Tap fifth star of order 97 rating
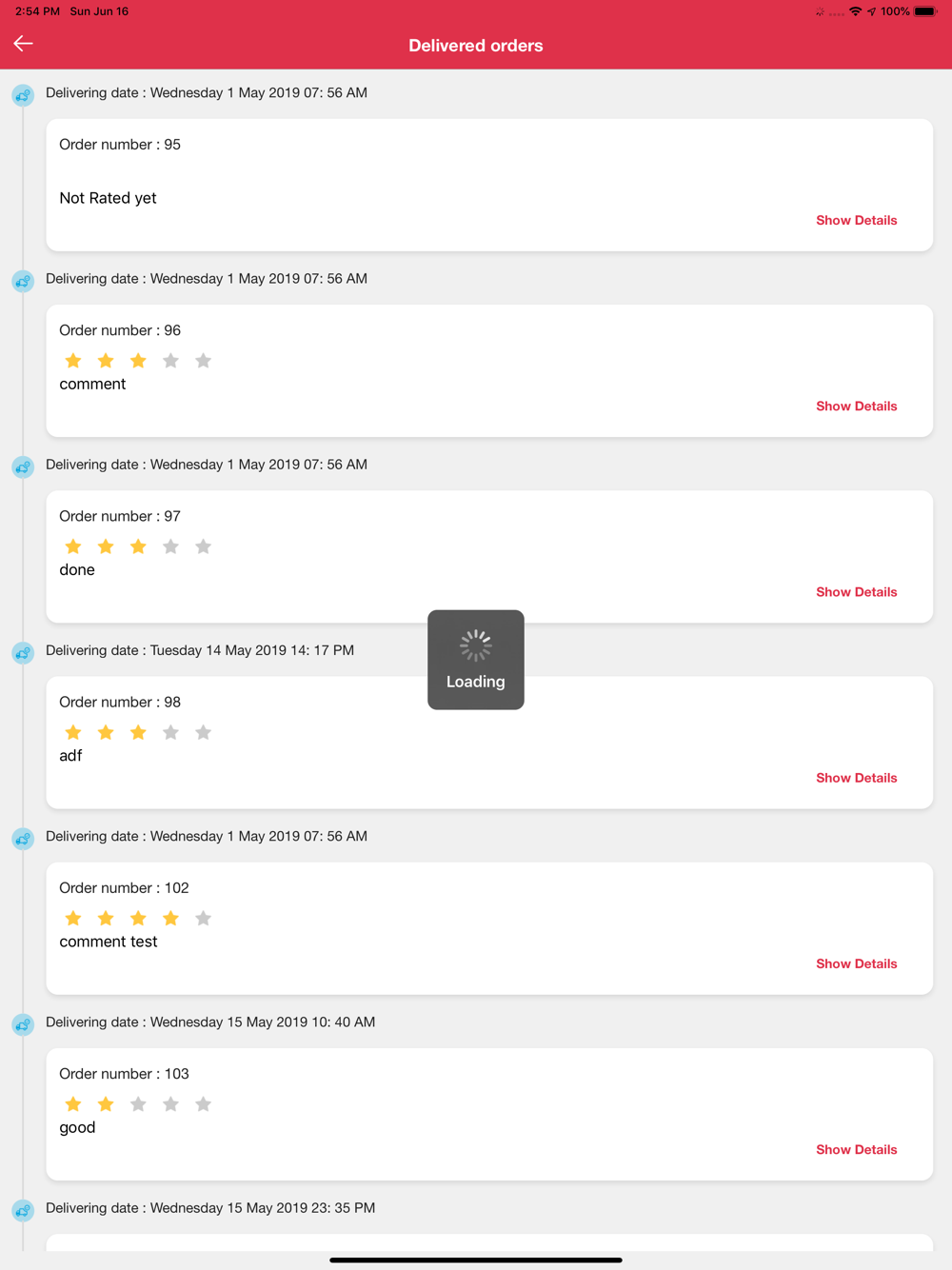 click(x=203, y=546)
